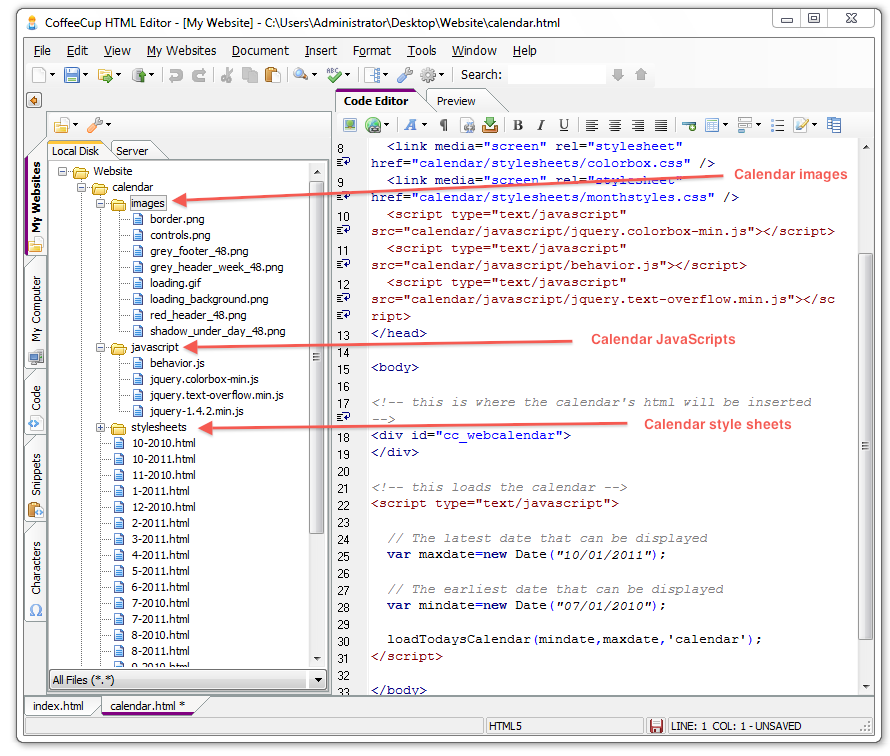Screen dimensions: 890x756
Task: Click the Cut scissors icon
Action: pos(227,75)
